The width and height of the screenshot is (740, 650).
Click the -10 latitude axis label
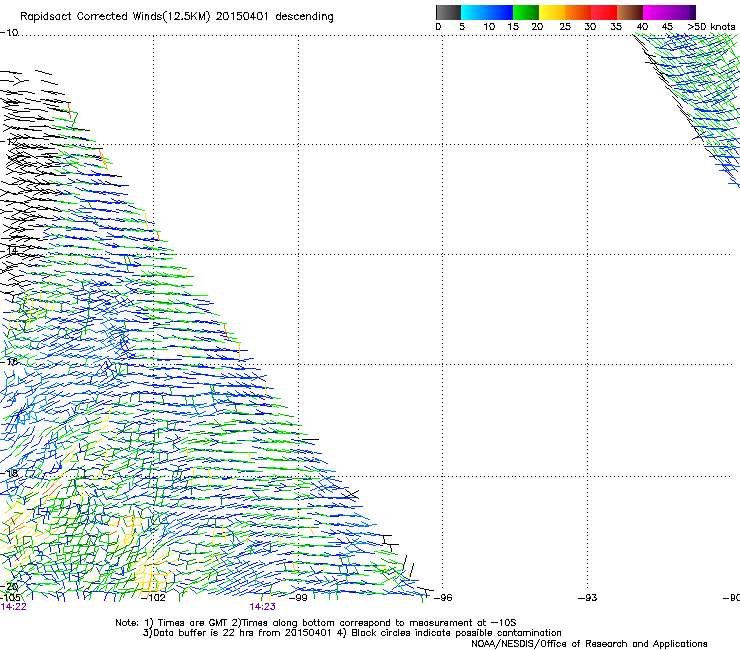click(x=9, y=33)
